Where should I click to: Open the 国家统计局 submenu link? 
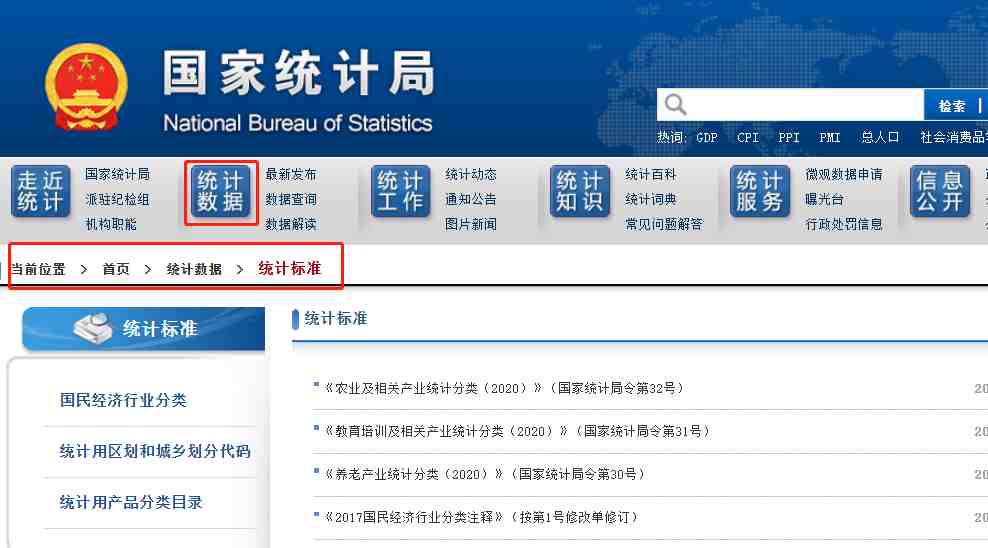tap(117, 174)
